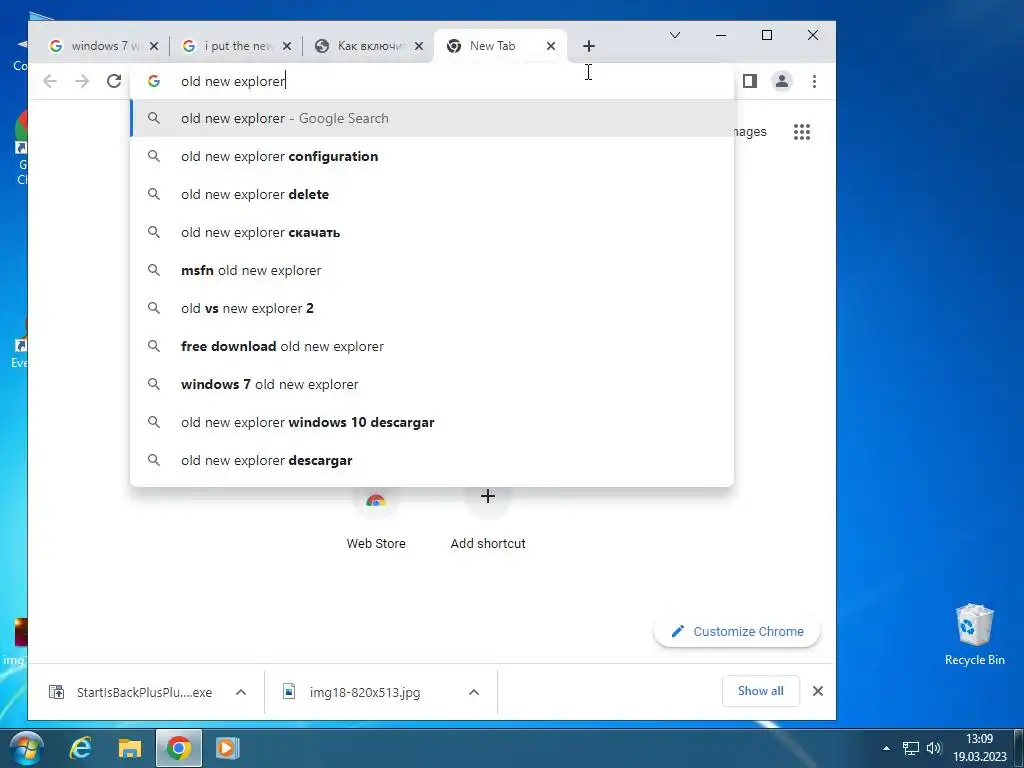Open a new tab with plus button
Viewport: 1024px width, 768px height.
coord(588,46)
